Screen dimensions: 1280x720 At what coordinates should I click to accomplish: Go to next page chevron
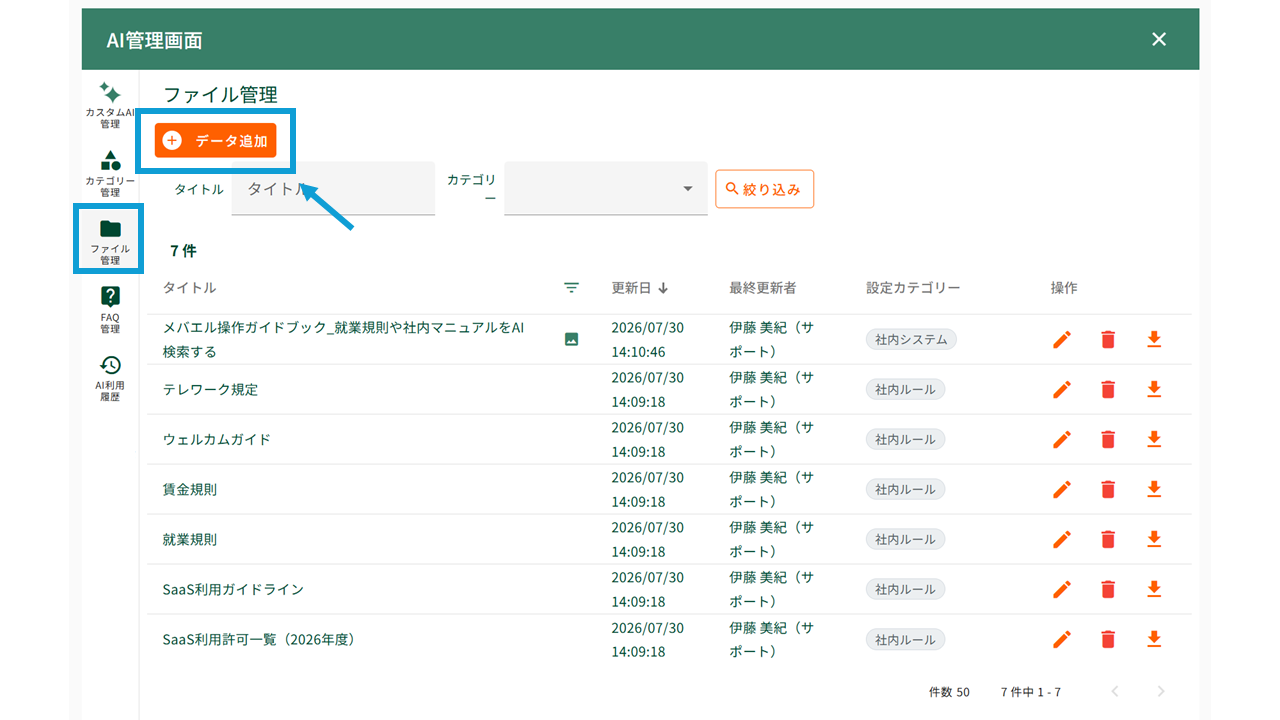tap(1161, 691)
